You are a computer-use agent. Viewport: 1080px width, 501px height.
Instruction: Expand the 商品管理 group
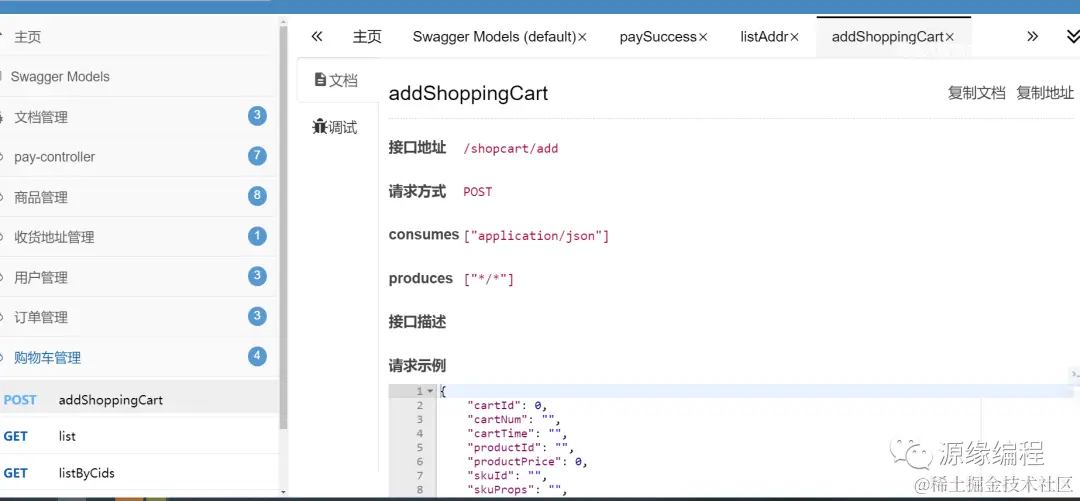point(139,197)
